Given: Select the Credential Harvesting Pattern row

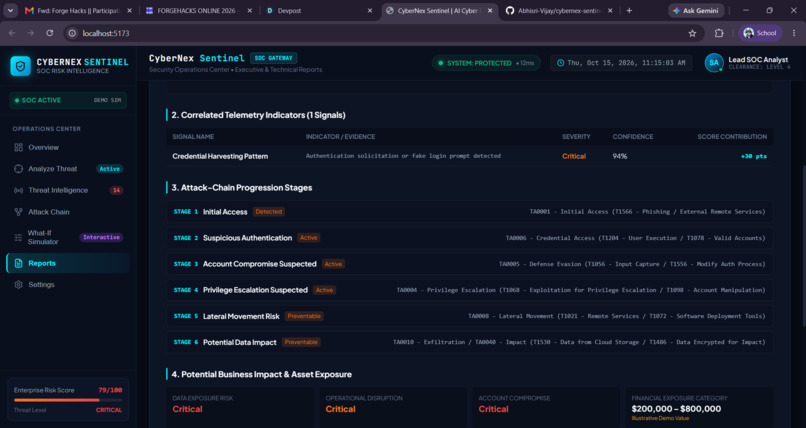Looking at the screenshot, I should click(x=469, y=156).
